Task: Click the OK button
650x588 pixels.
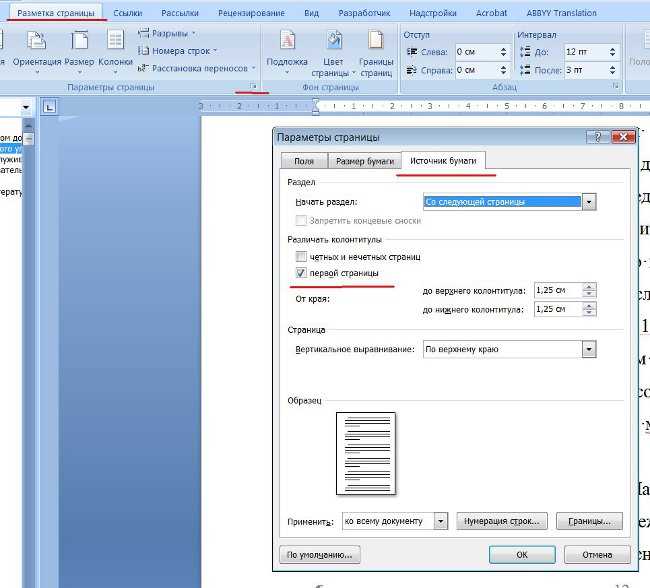Action: click(522, 554)
